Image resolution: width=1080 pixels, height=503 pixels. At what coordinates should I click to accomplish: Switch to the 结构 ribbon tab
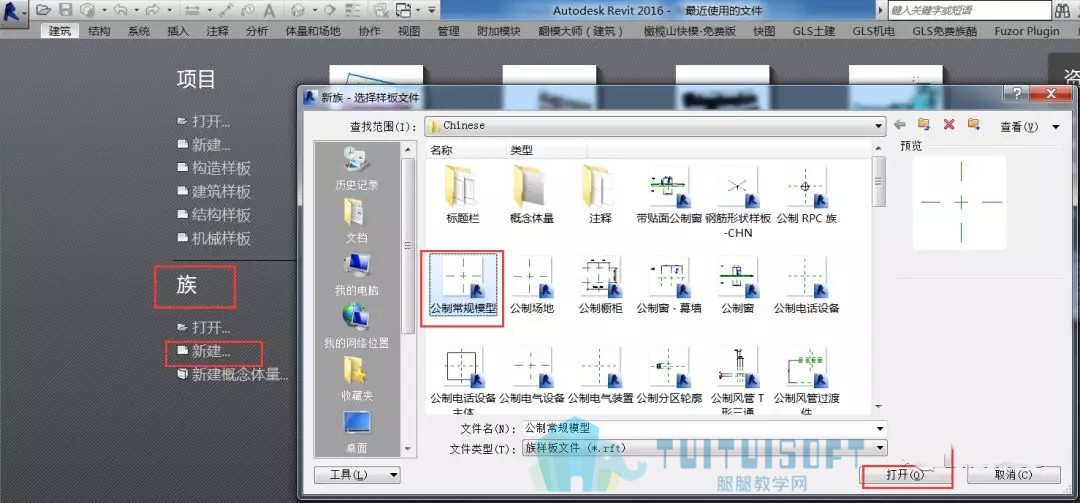point(99,31)
